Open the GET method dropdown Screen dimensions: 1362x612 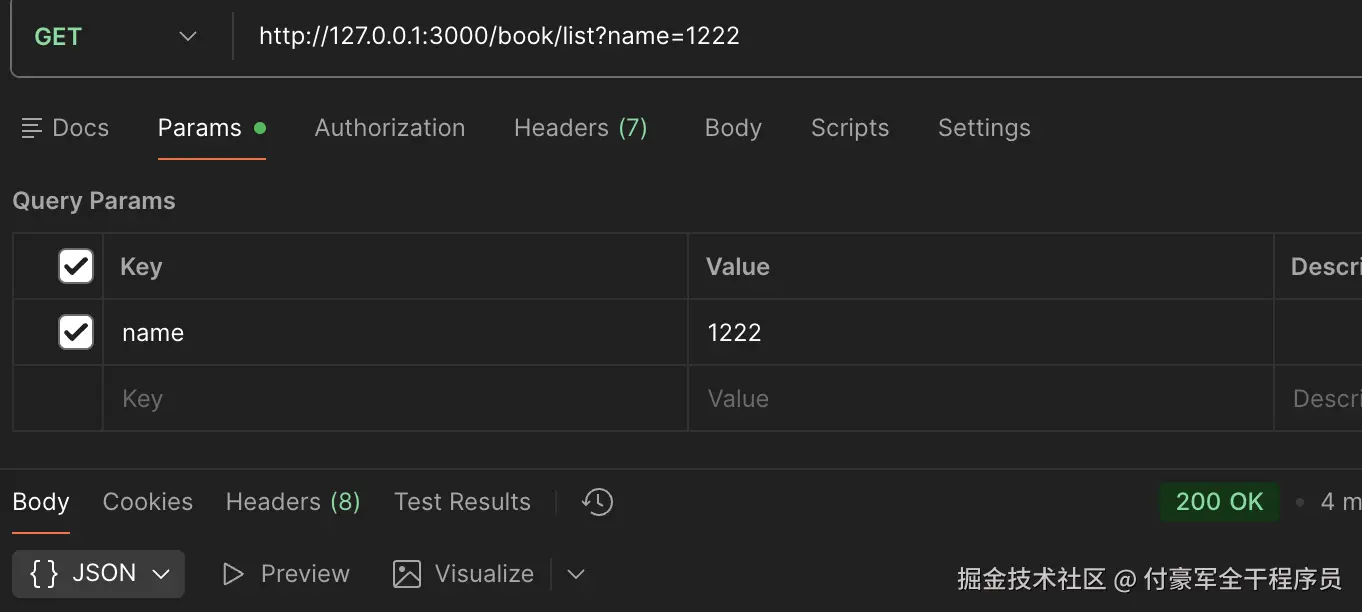tap(116, 37)
